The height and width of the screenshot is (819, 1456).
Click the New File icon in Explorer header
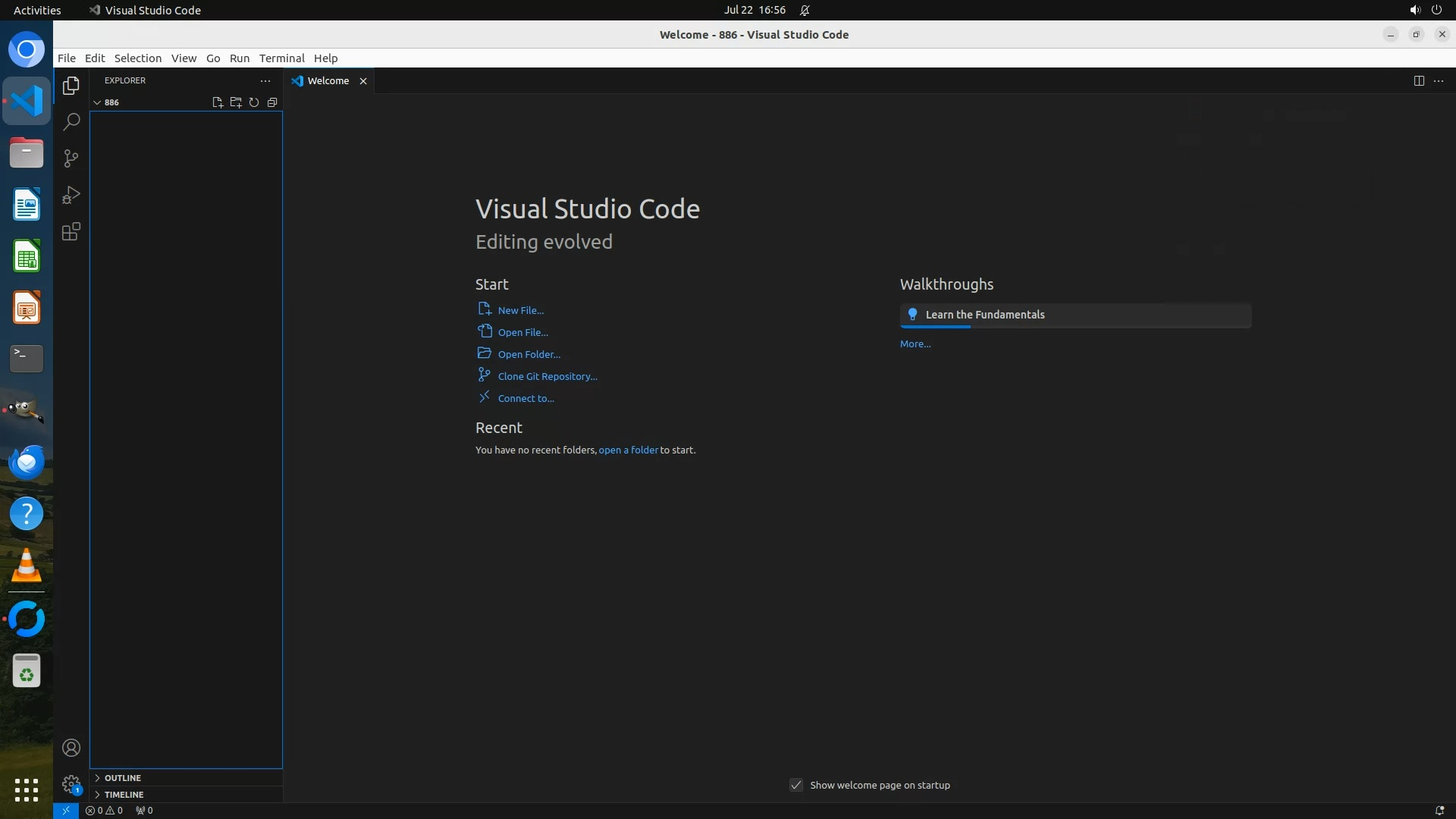[x=218, y=102]
